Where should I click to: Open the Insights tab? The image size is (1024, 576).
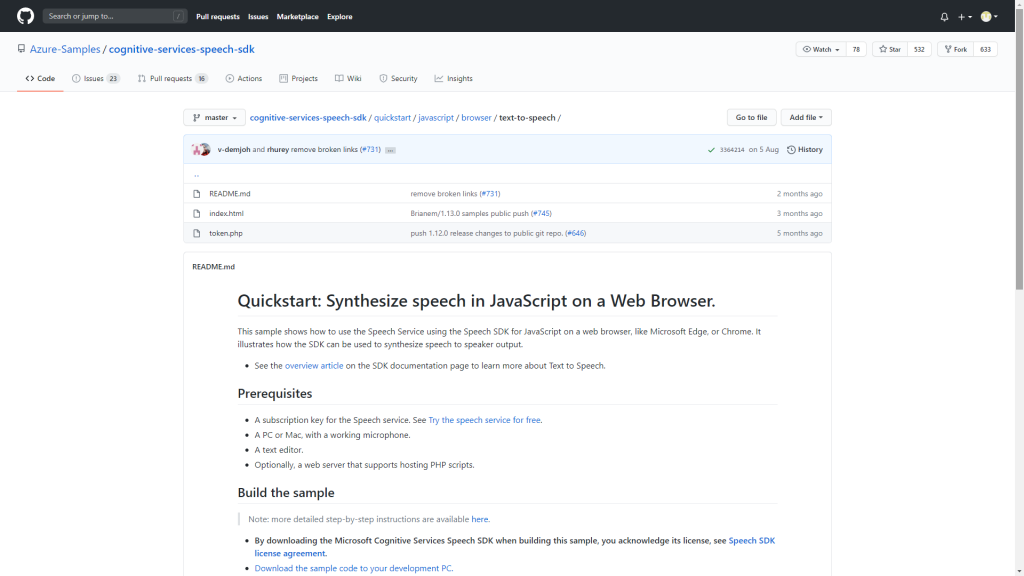453,78
